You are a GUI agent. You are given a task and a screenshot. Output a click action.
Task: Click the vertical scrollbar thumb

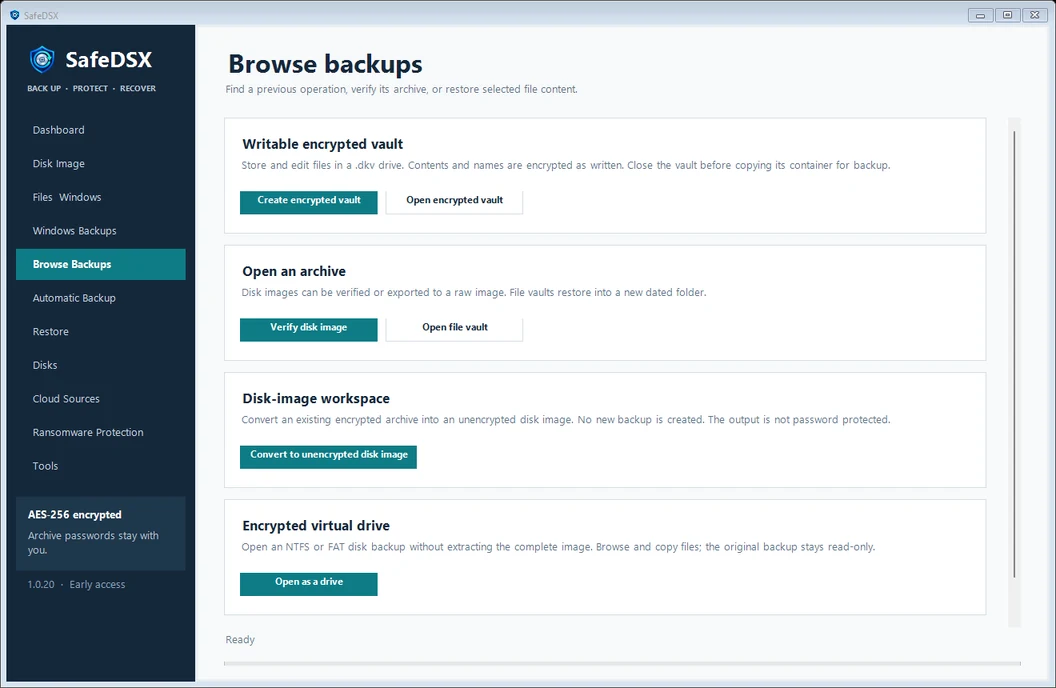point(1014,355)
